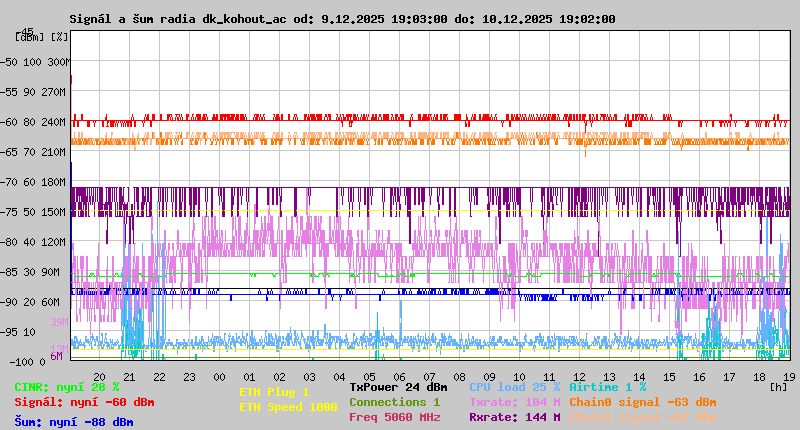This screenshot has height=430, width=800.
Task: Click the yellow ETH Plug 1 legend
Action: coord(274,392)
